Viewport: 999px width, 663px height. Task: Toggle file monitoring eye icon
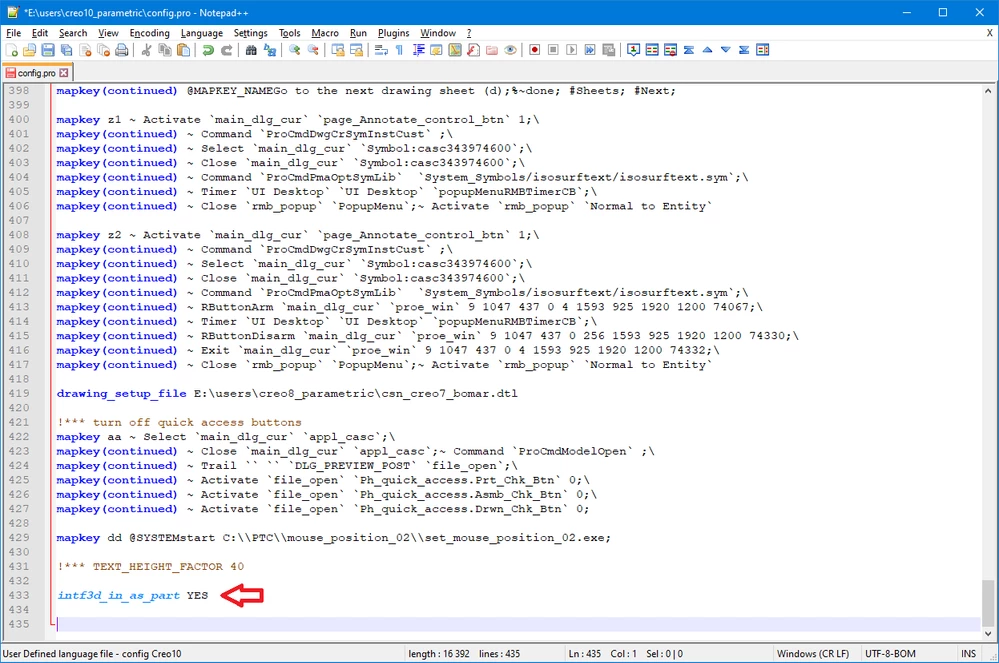pos(510,50)
